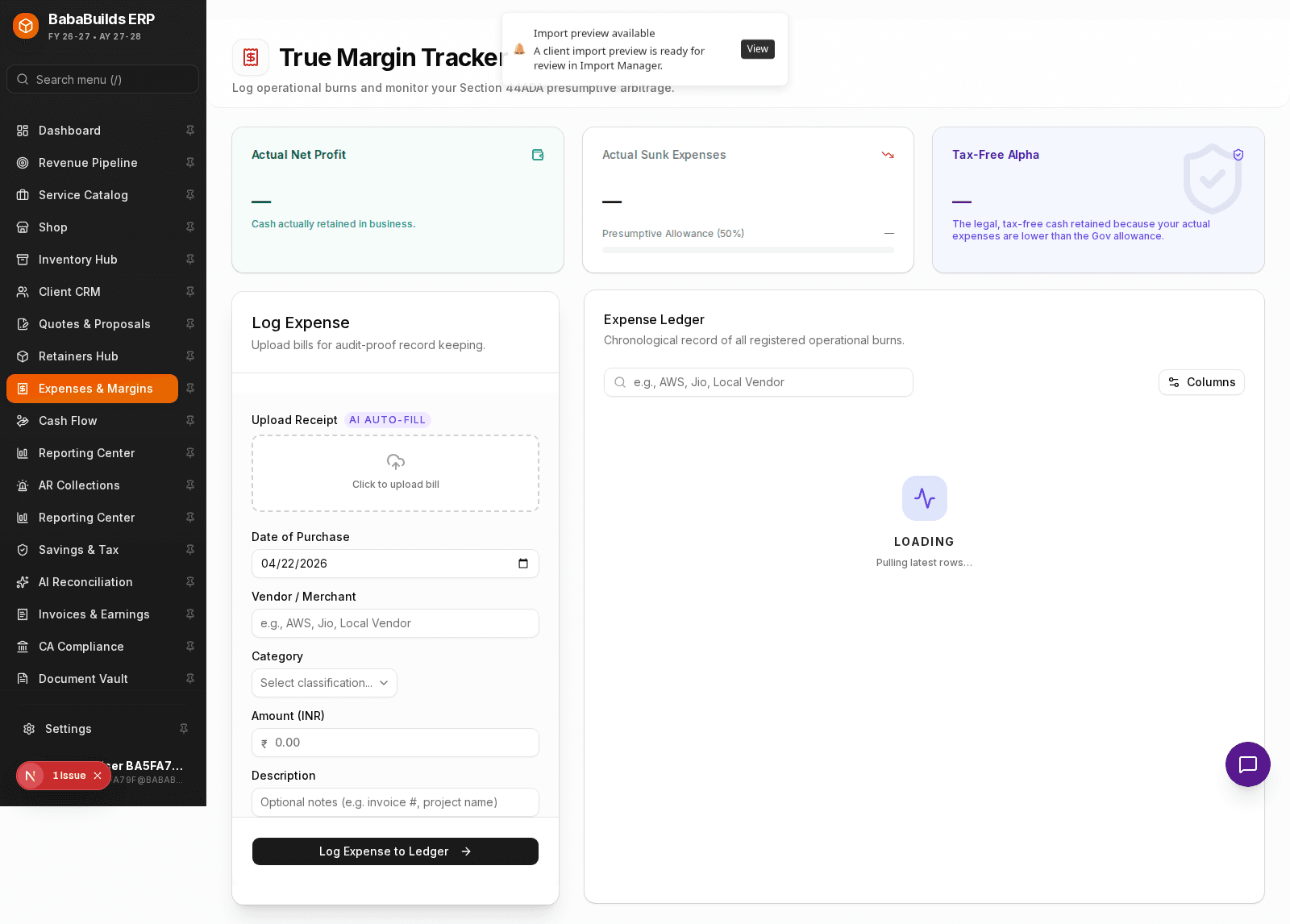Open Inventory Hub
The image size is (1290, 924).
92,260
